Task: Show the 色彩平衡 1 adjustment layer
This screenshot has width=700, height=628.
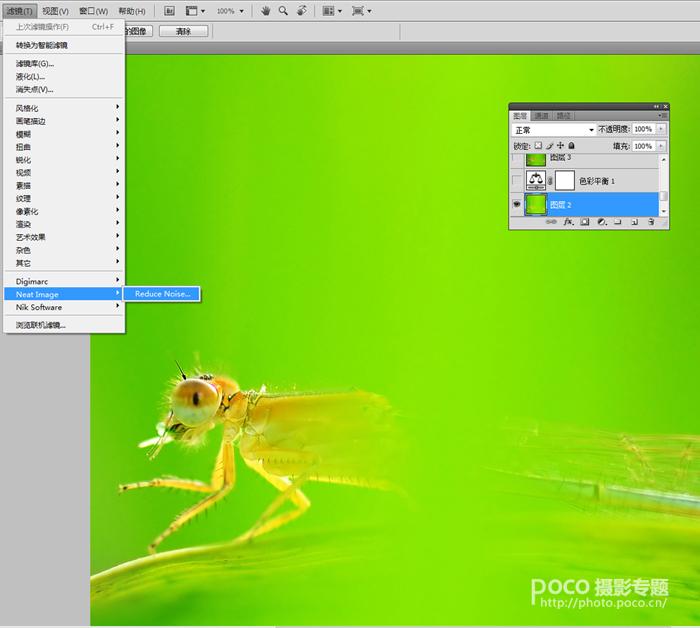Action: click(x=517, y=180)
